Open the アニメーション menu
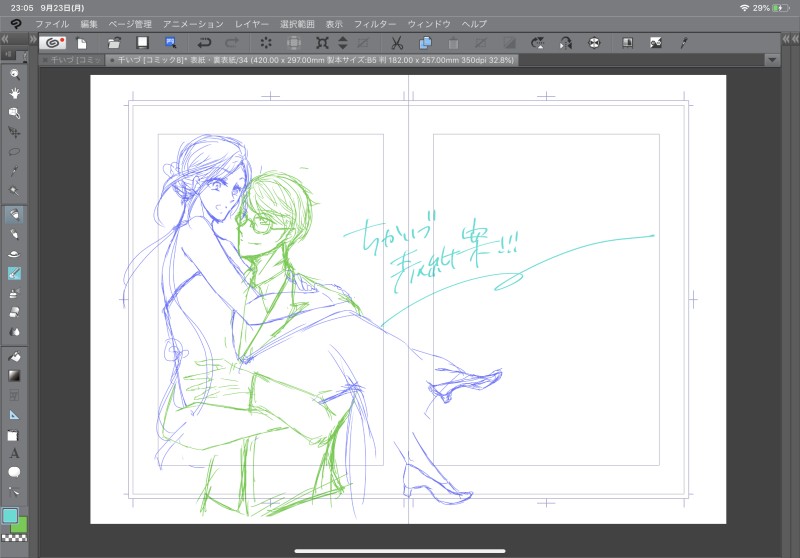Screen dimensions: 800x558 (193, 24)
